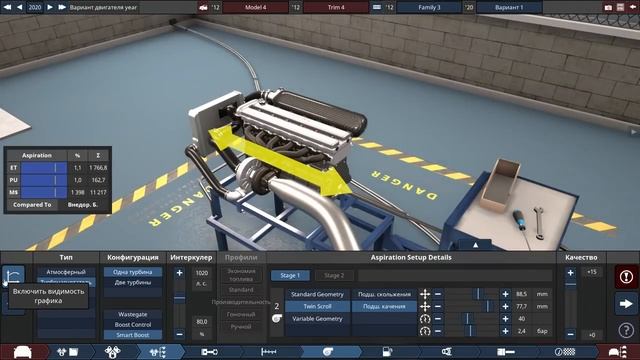640x360 pixels.
Task: Toggle graph visibility icon in left panel
Action: [13, 276]
